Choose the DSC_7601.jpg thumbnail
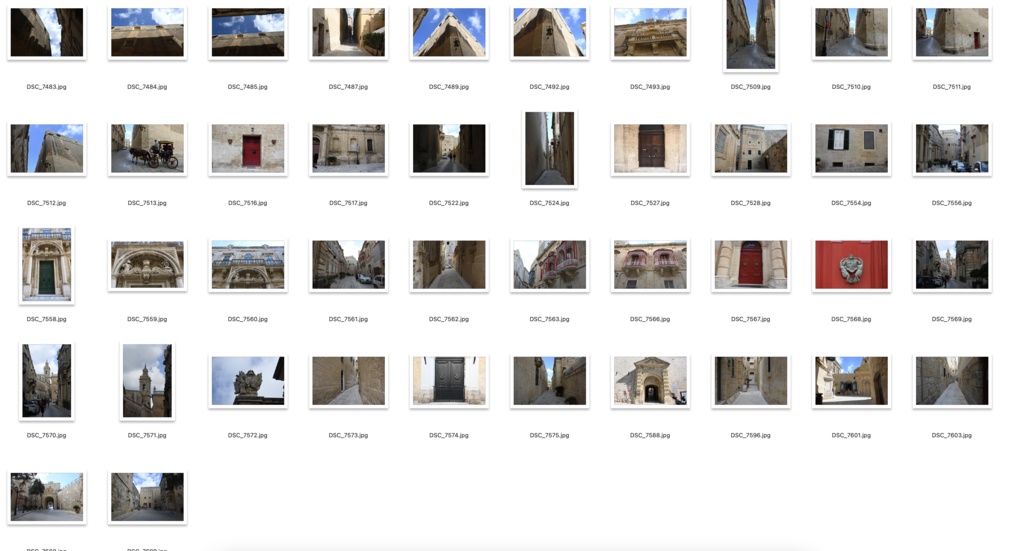 point(851,381)
